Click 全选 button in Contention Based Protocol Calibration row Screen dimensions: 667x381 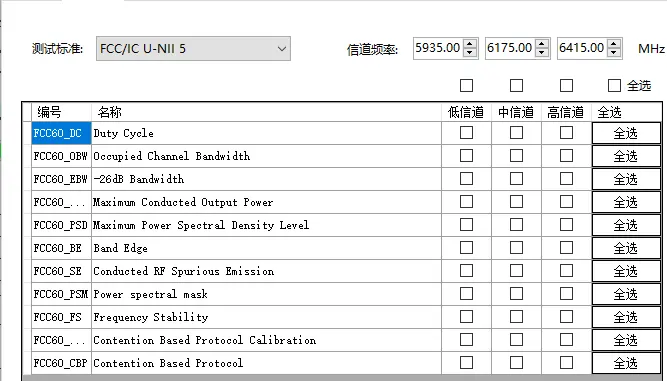[x=626, y=340]
